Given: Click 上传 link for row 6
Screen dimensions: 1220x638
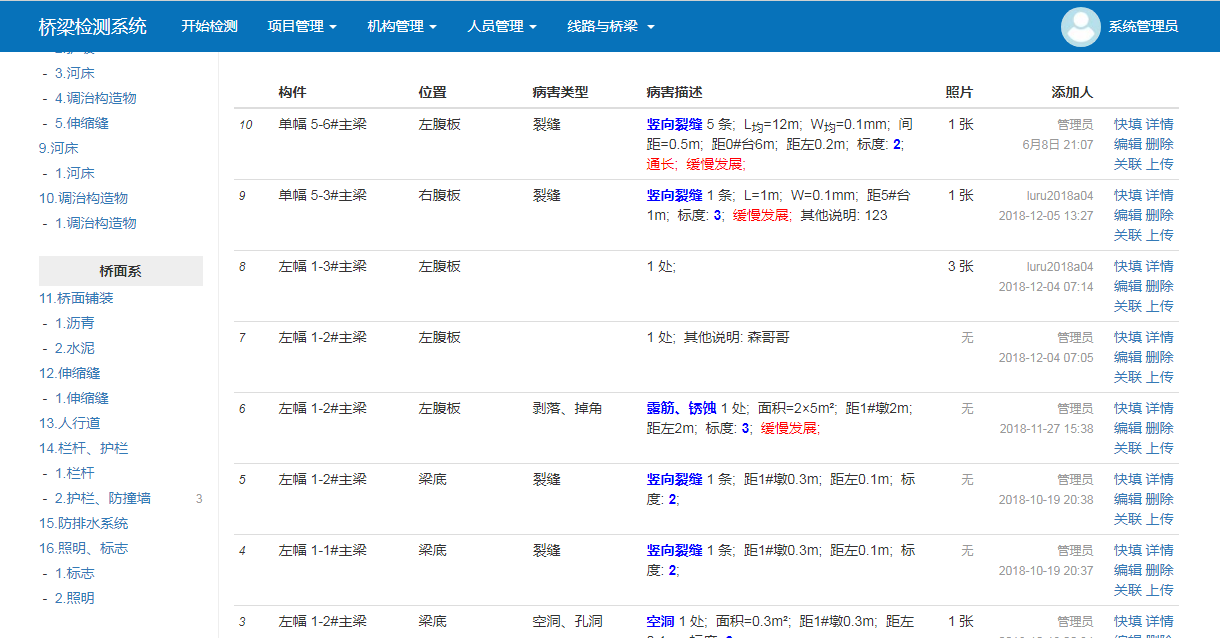Looking at the screenshot, I should pos(1160,448).
